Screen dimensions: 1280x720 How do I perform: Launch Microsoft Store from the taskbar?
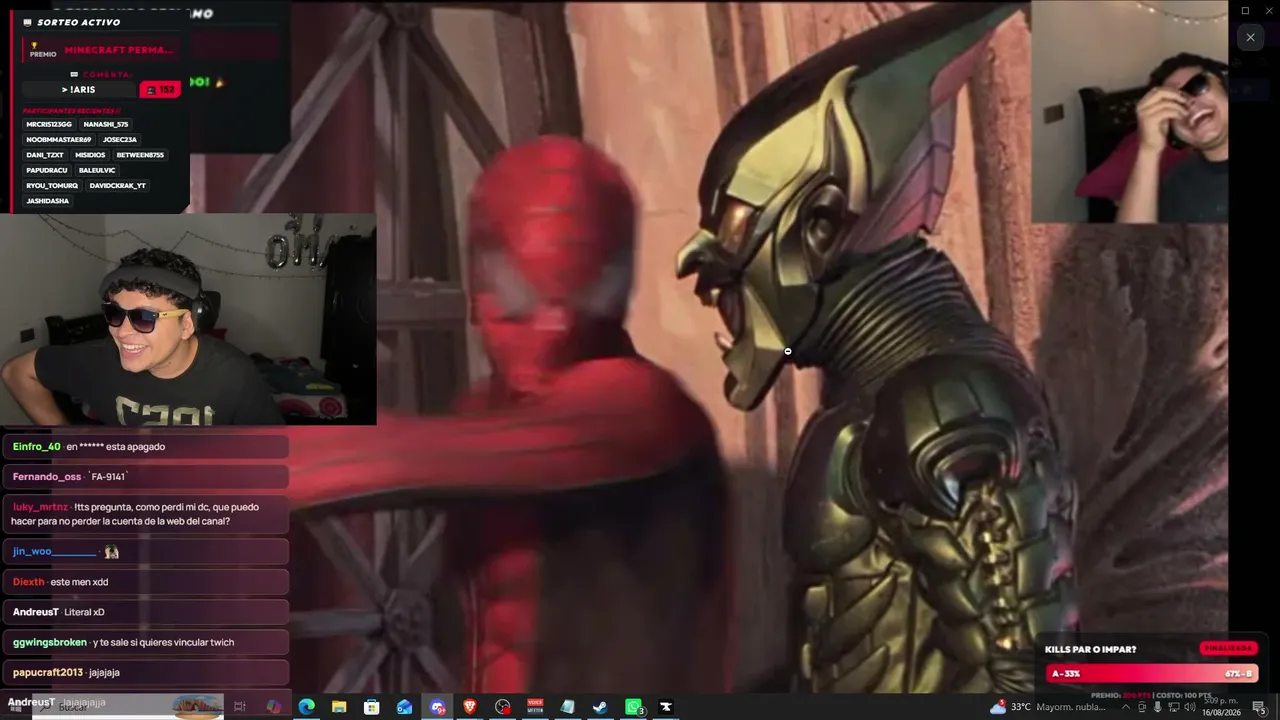(x=372, y=707)
